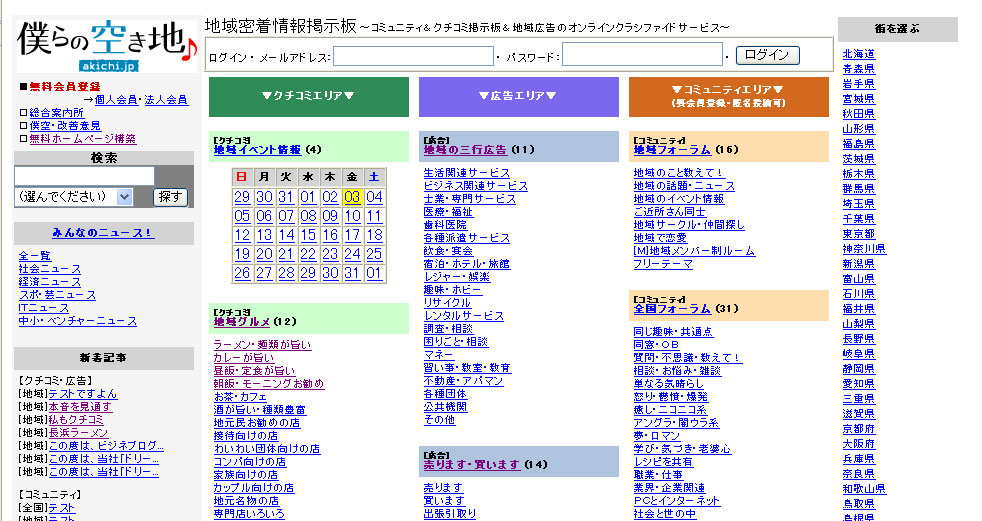Click into the パスワード password field
Screen dimensions: 982x521
[x=641, y=55]
